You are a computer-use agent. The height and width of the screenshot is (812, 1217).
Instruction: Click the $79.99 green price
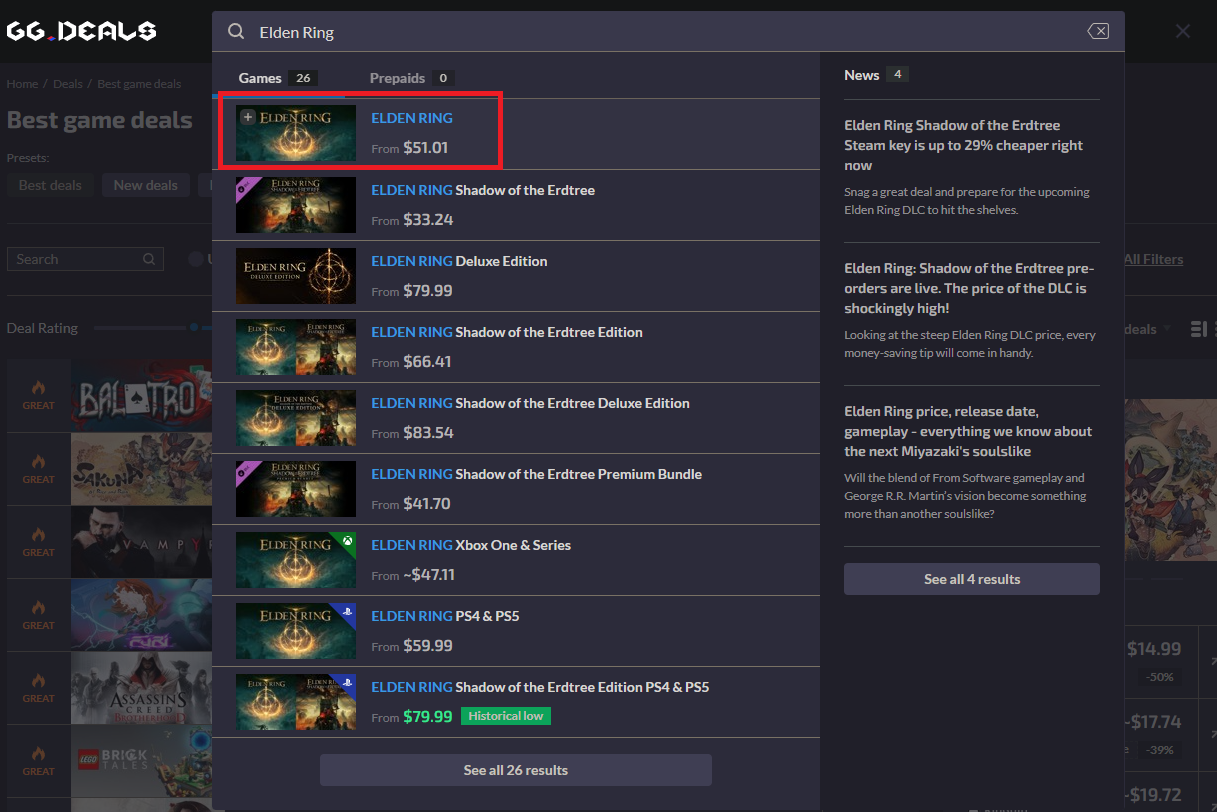click(x=428, y=716)
